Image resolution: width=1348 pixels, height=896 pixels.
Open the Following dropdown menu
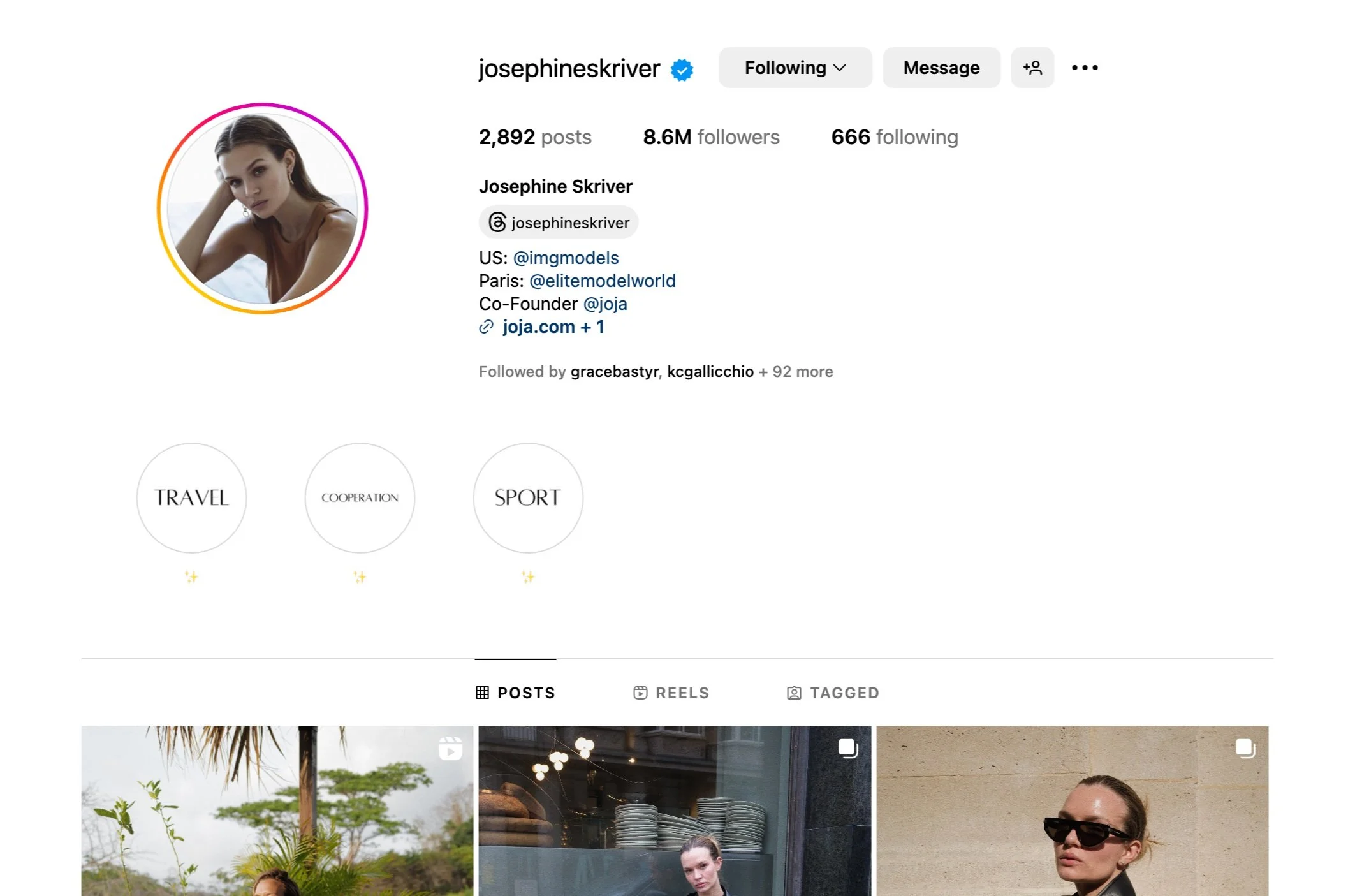[x=795, y=68]
